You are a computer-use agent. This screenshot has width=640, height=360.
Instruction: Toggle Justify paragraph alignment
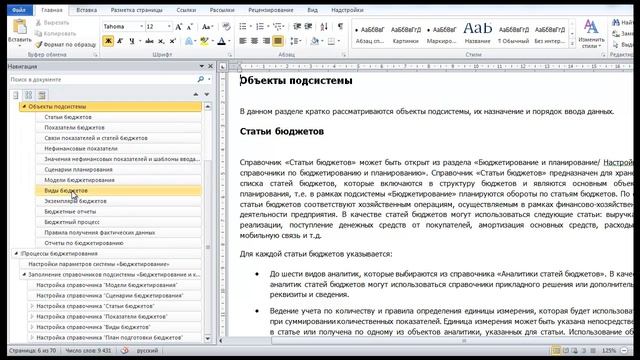click(278, 41)
